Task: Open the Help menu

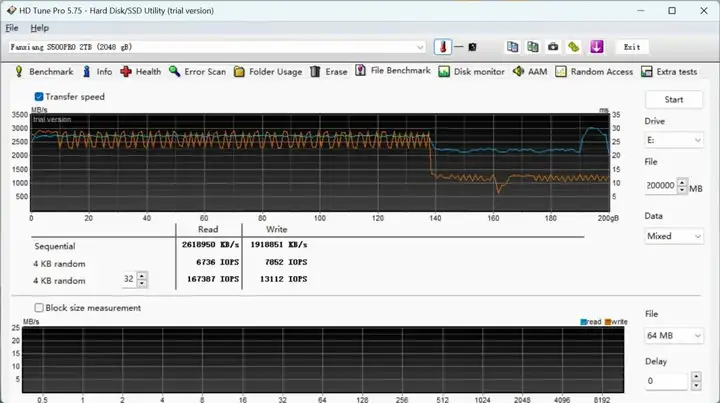Action: (x=39, y=28)
